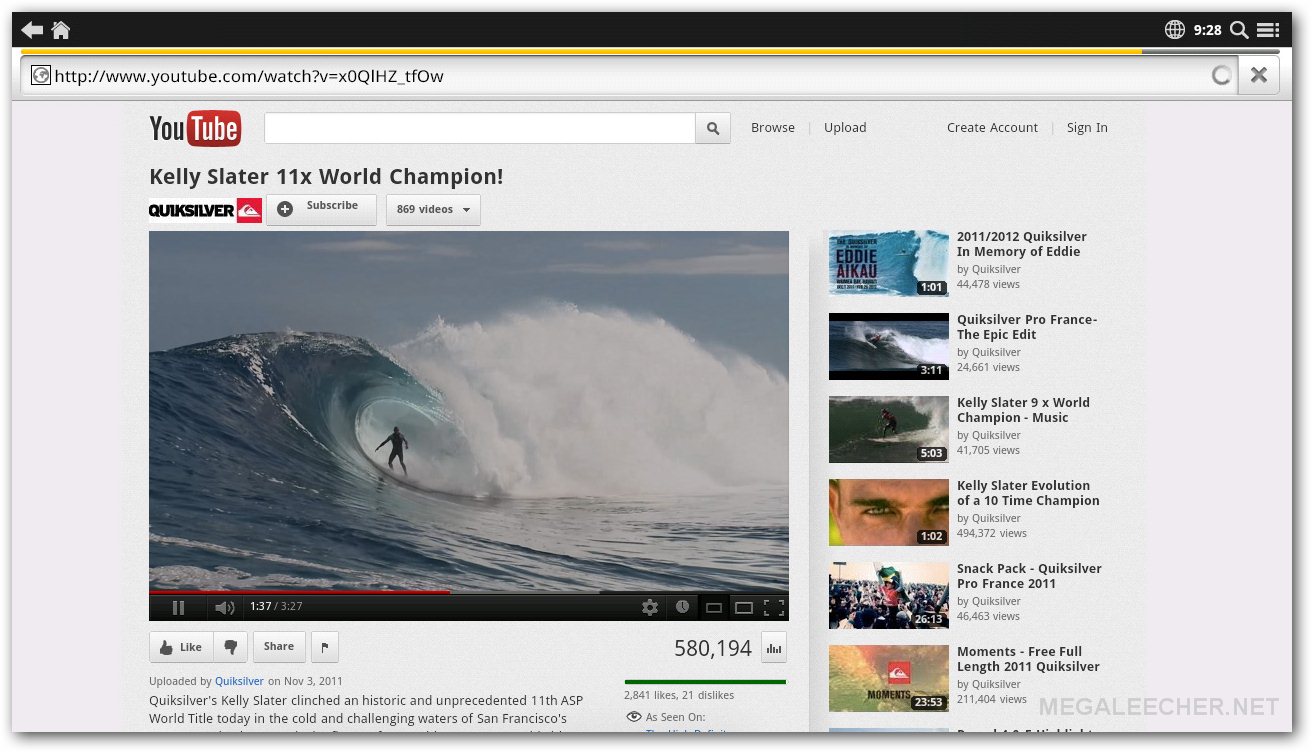Open the system menu icon
This screenshot has height=752, width=1312.
point(1268,30)
